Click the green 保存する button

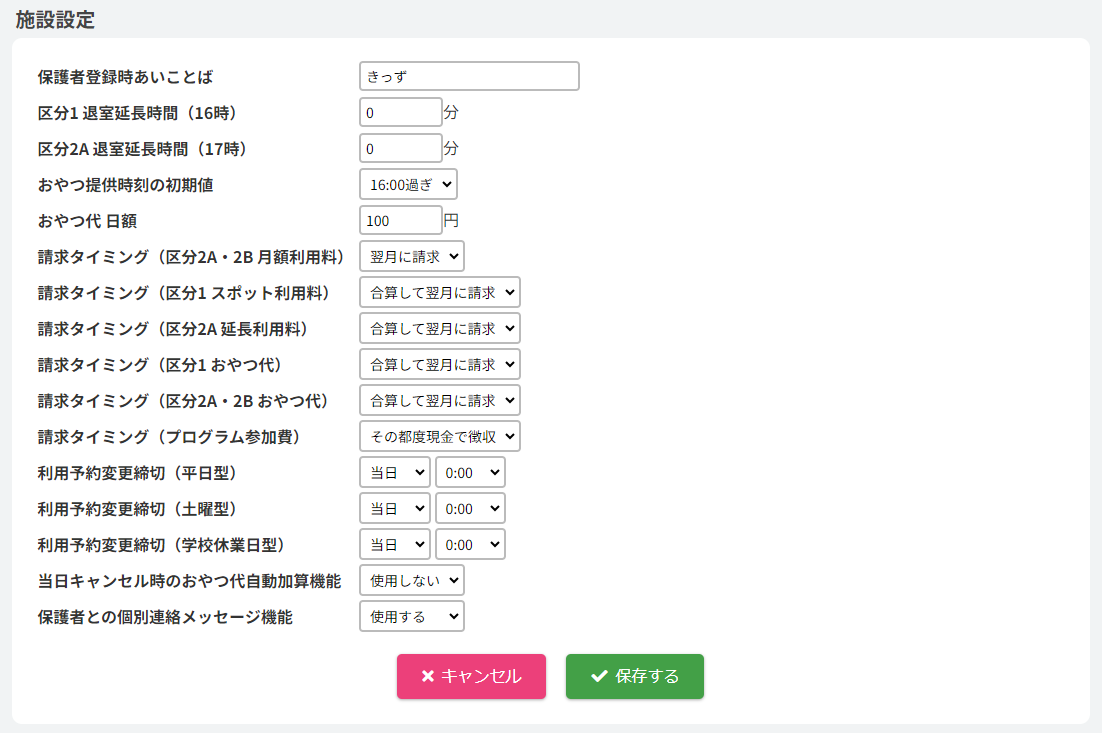point(634,676)
